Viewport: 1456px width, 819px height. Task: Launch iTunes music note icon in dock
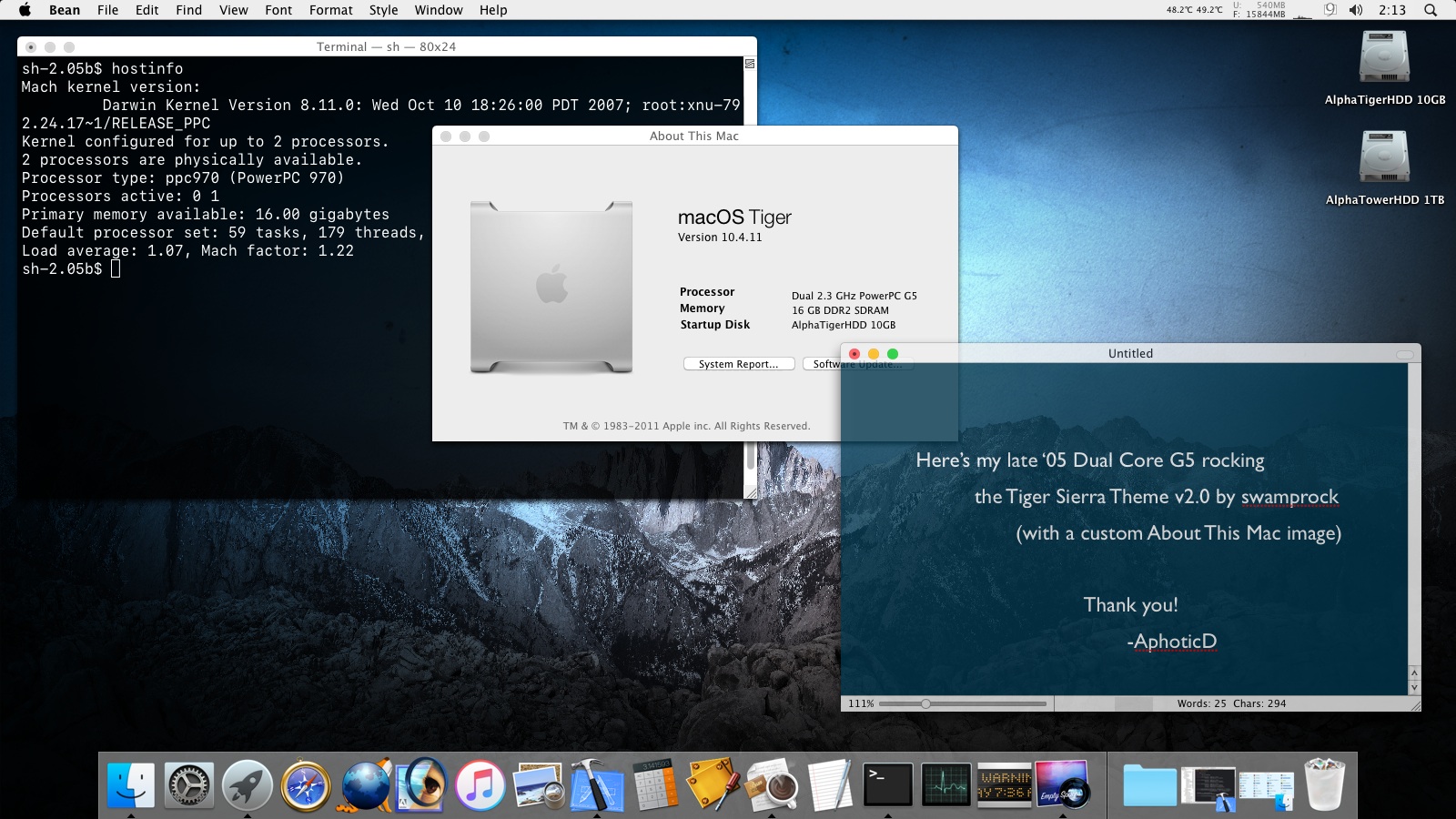(x=480, y=784)
